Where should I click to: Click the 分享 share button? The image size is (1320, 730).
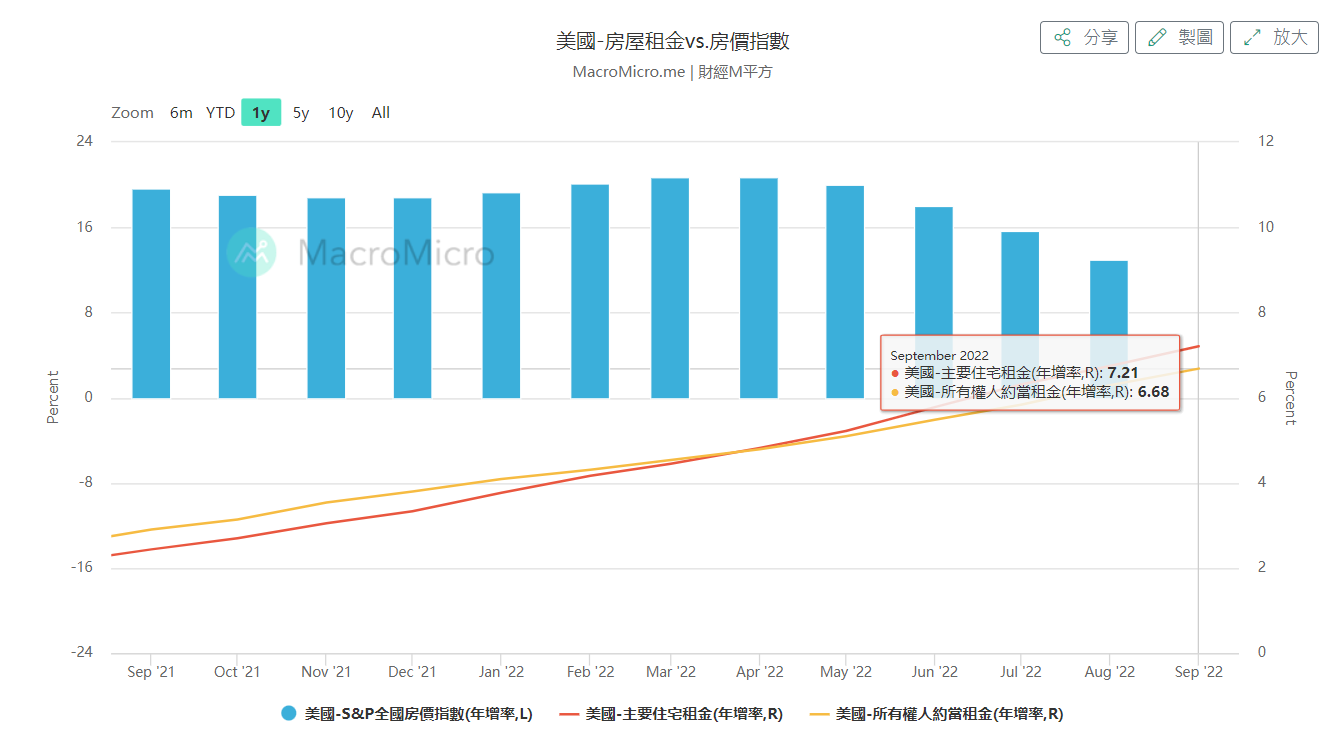[x=1084, y=37]
